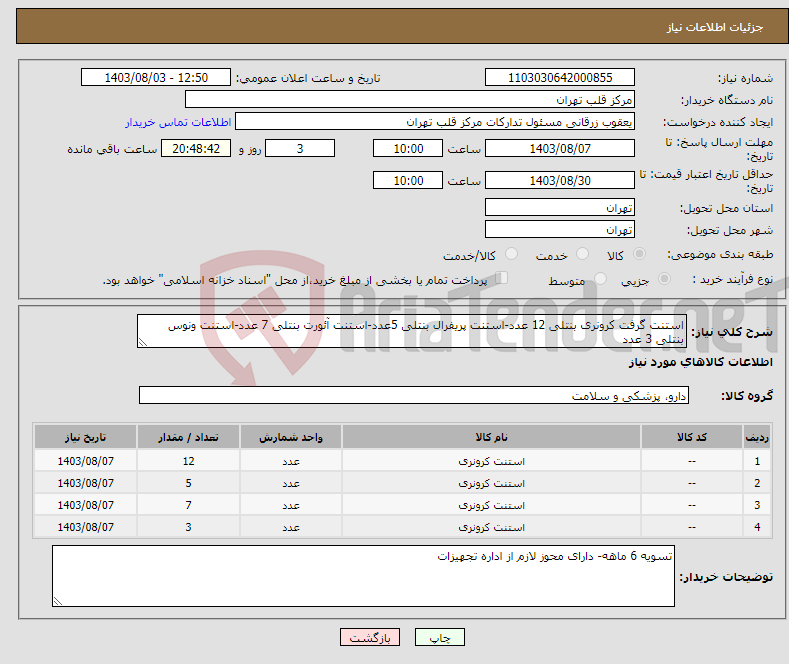
Task: Click the remaining time field 20:48:42
Action: (196, 148)
